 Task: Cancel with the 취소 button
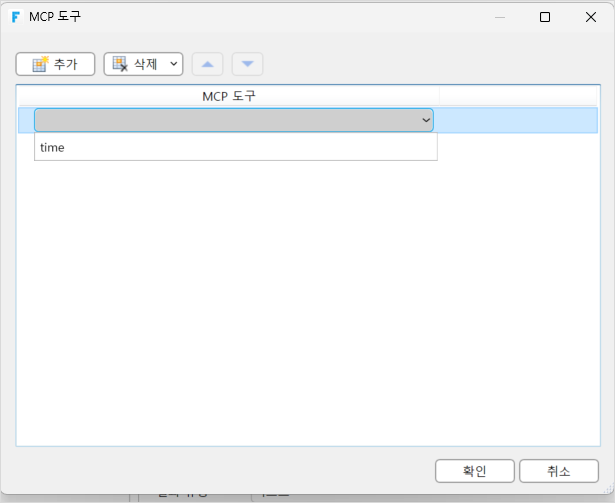coord(559,471)
